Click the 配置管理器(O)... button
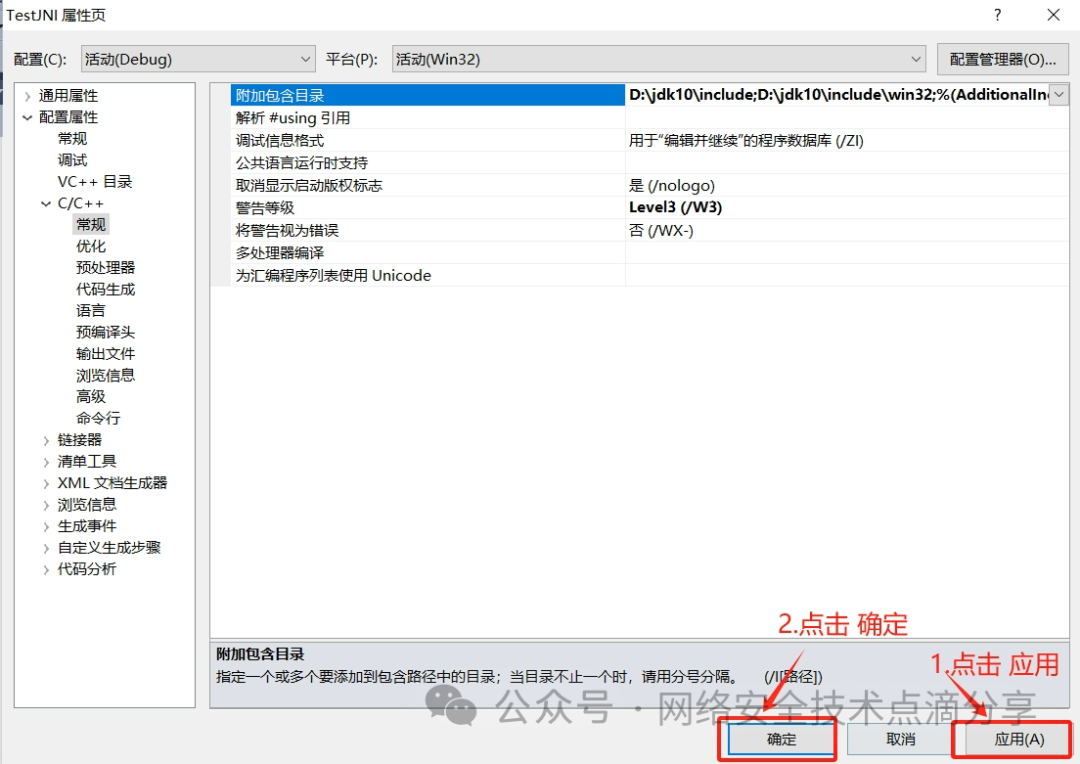This screenshot has height=764, width=1080. coord(1002,59)
